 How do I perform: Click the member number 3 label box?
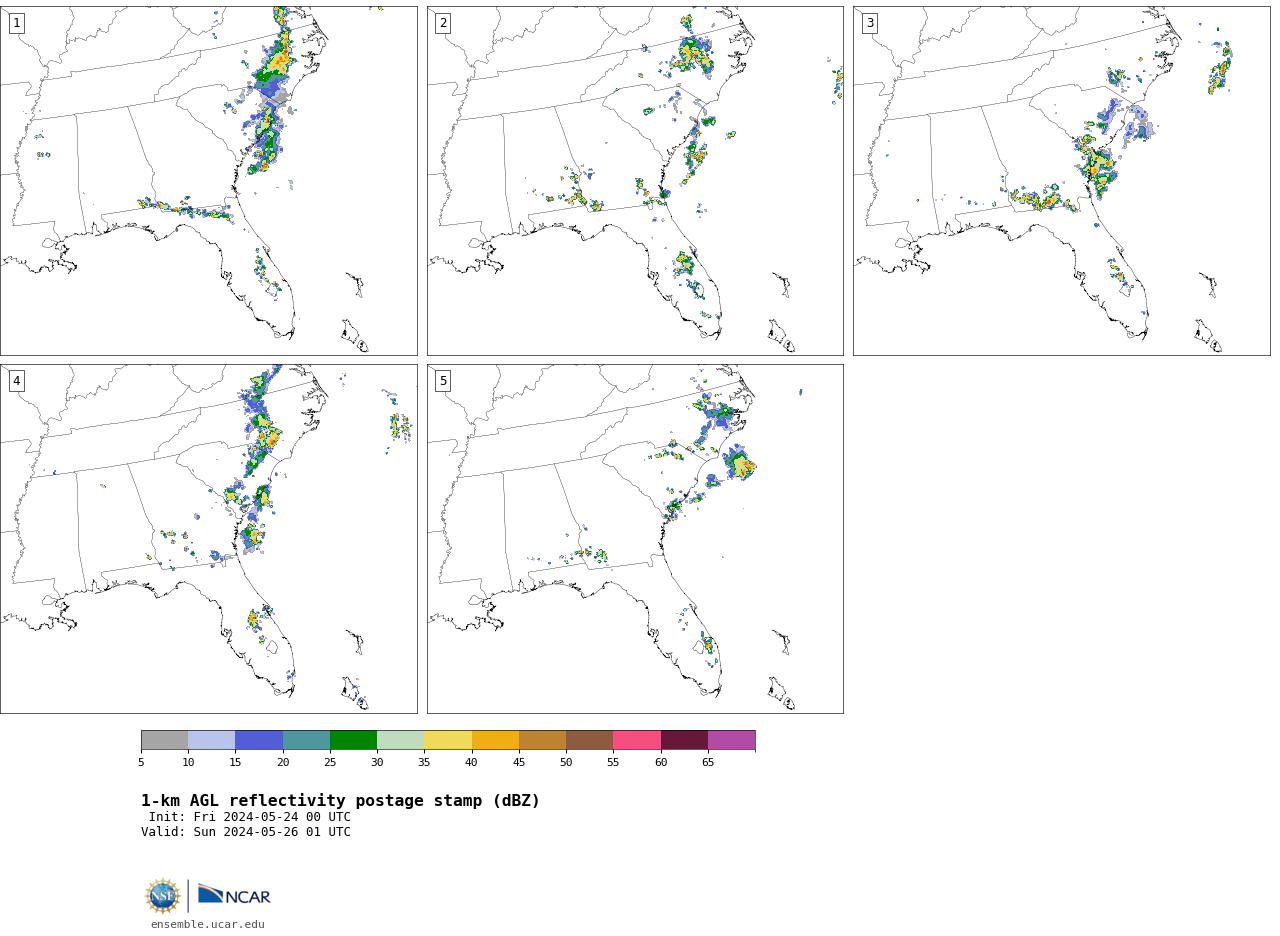(x=869, y=23)
